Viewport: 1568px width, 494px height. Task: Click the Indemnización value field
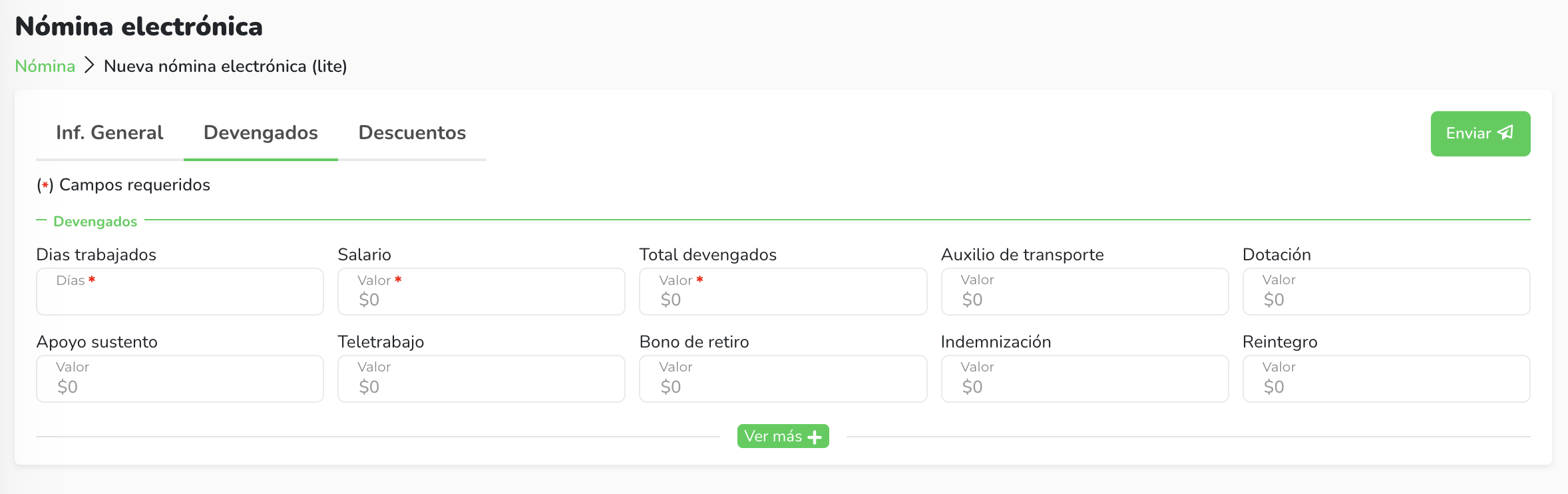[x=1084, y=379]
